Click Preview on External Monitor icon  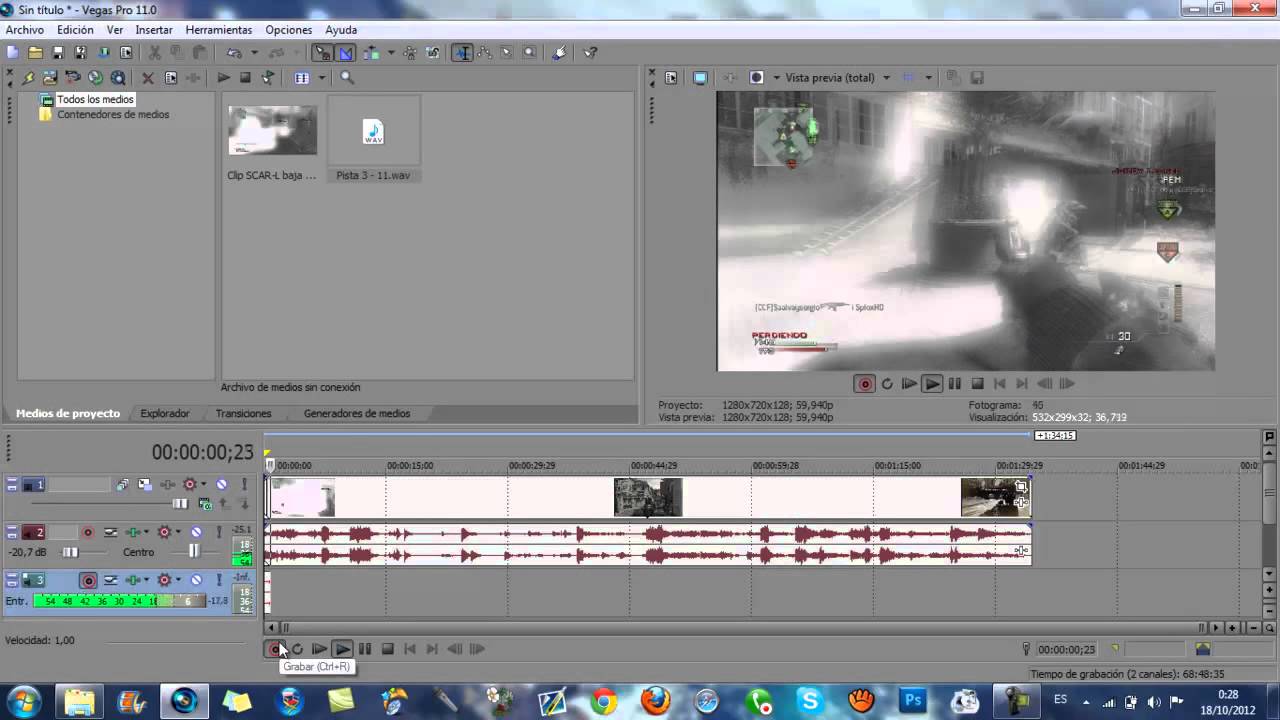tap(700, 77)
